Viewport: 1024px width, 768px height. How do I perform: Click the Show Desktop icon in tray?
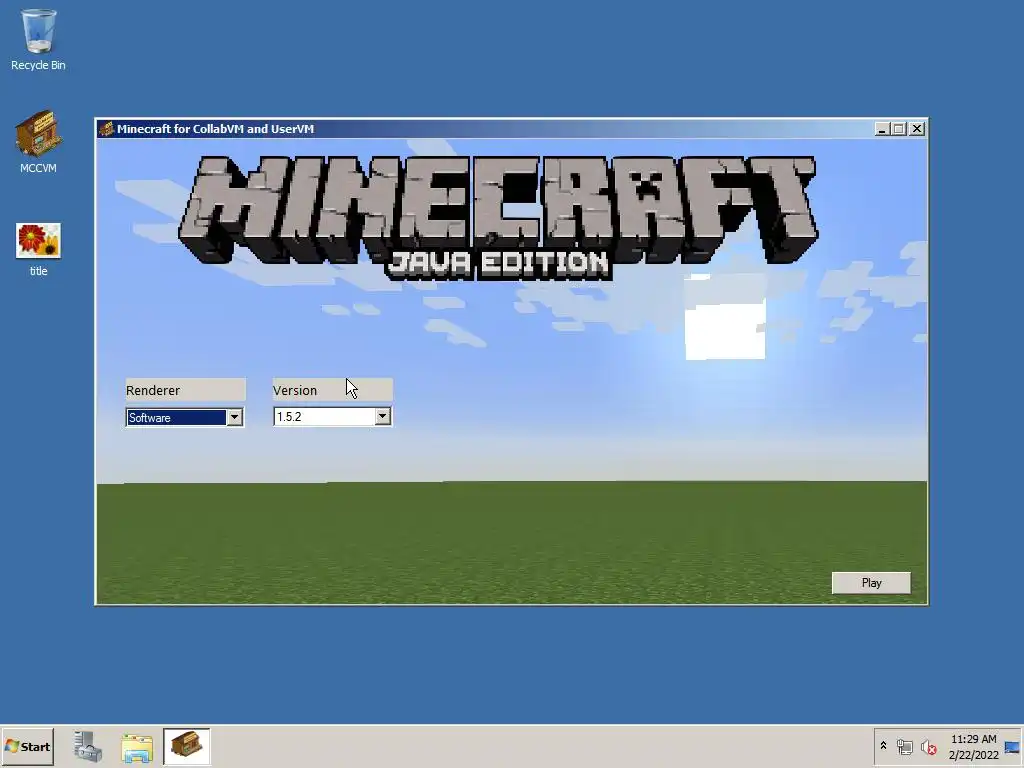tap(1012, 746)
